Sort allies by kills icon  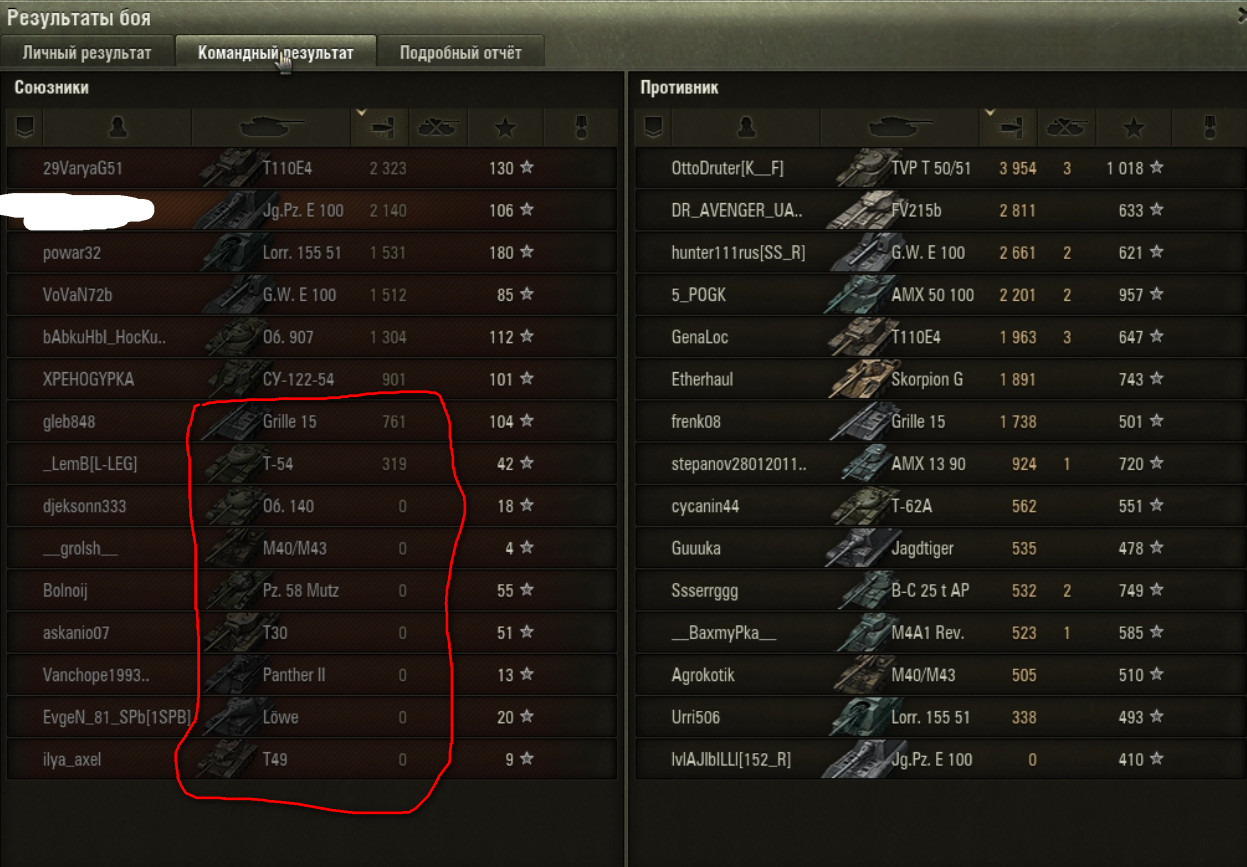point(438,126)
